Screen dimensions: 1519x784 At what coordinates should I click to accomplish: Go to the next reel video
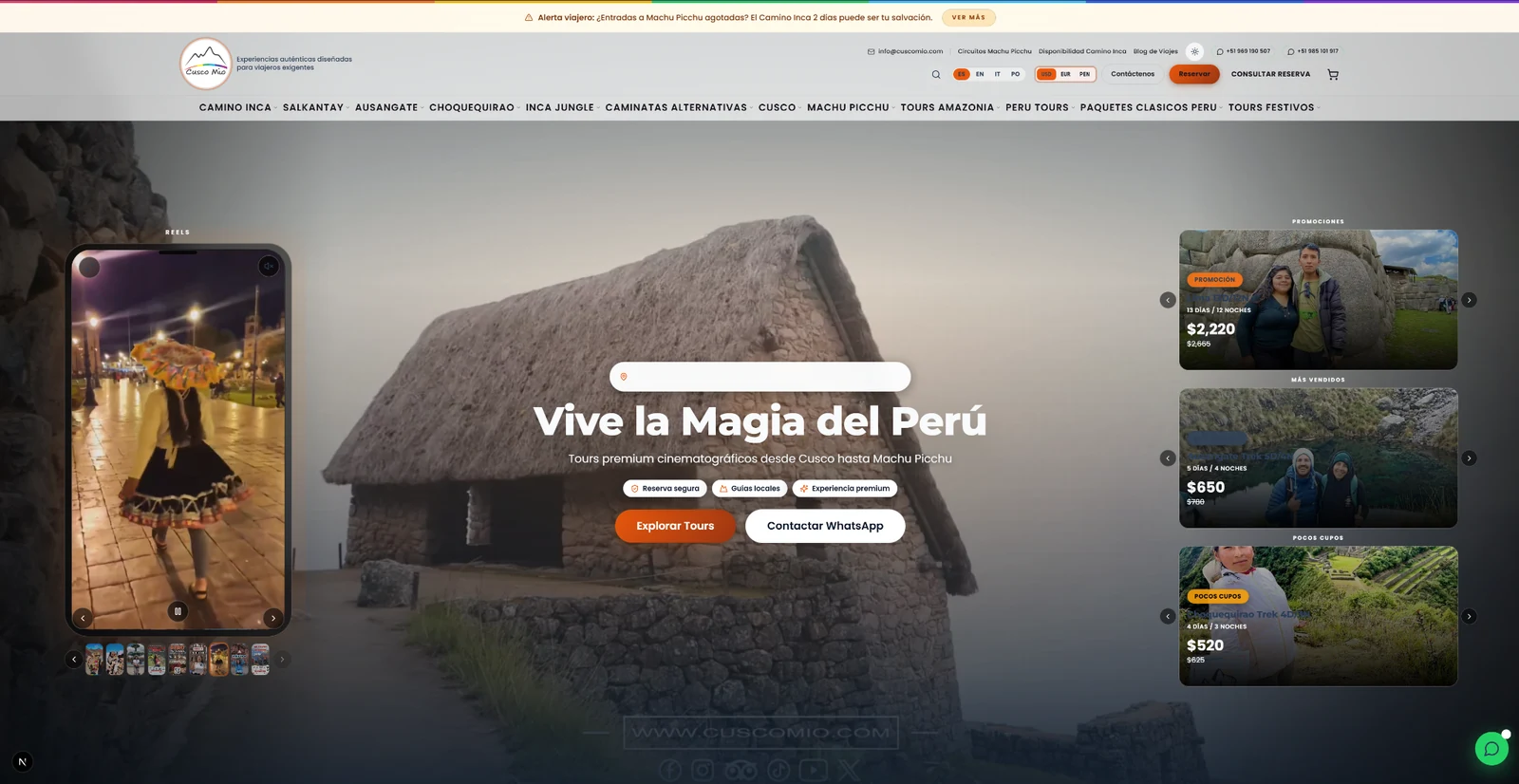coord(273,618)
